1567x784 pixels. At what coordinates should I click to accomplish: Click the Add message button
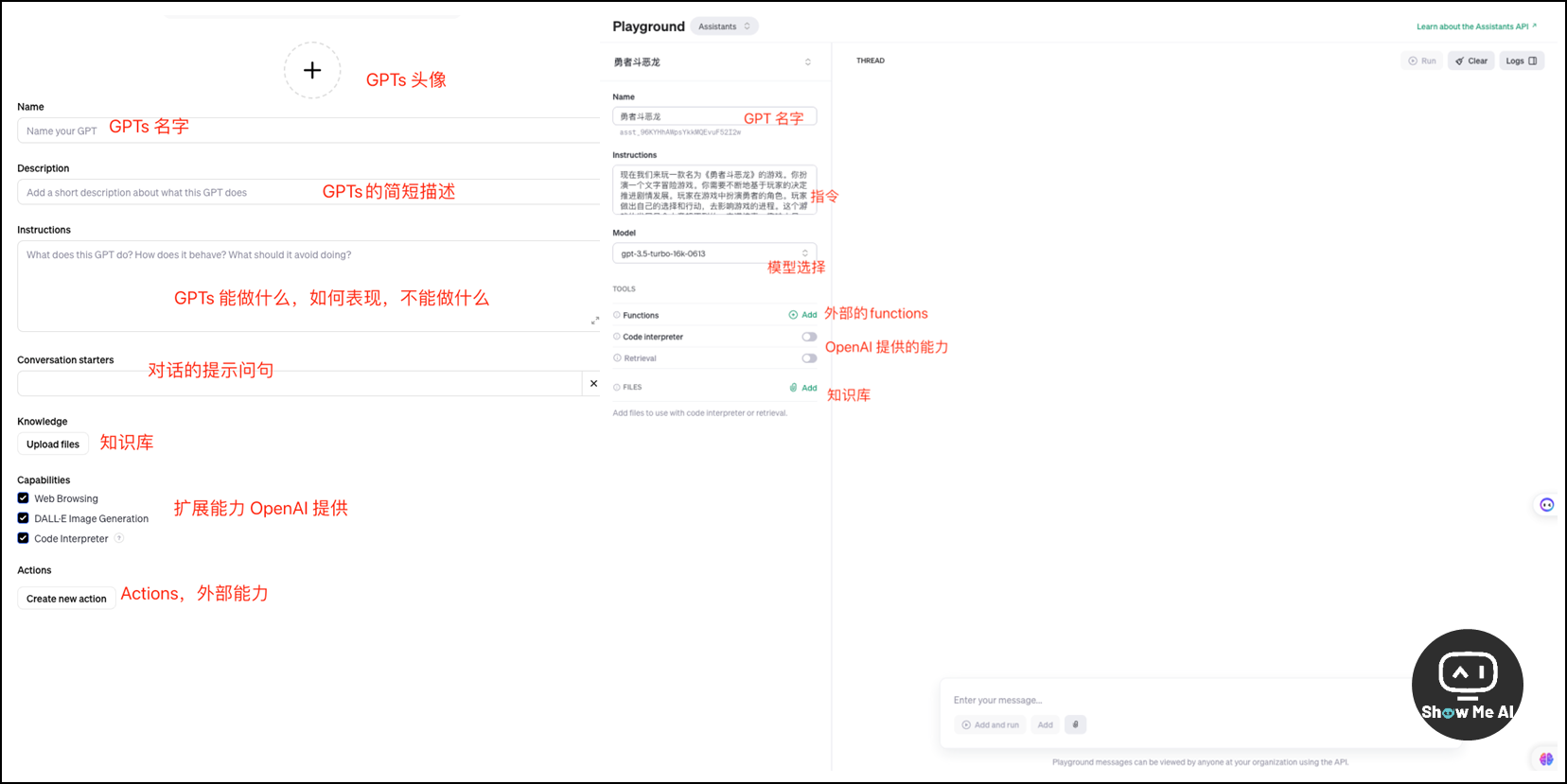[x=1046, y=725]
